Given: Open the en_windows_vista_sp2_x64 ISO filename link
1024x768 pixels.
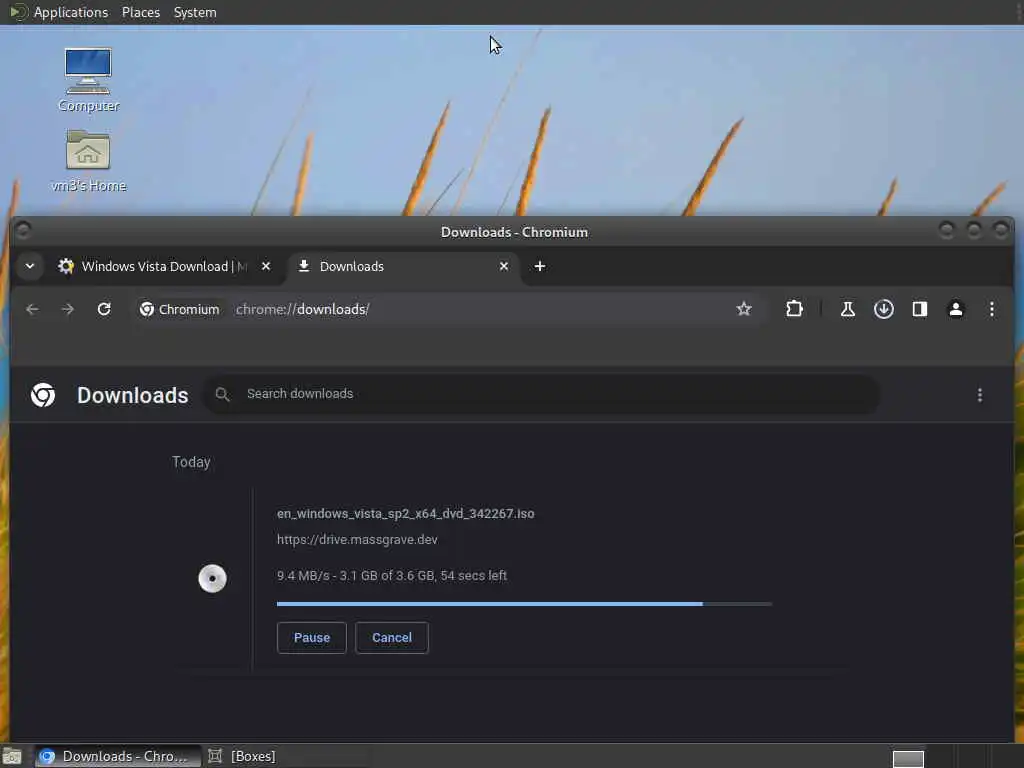Looking at the screenshot, I should click(406, 513).
